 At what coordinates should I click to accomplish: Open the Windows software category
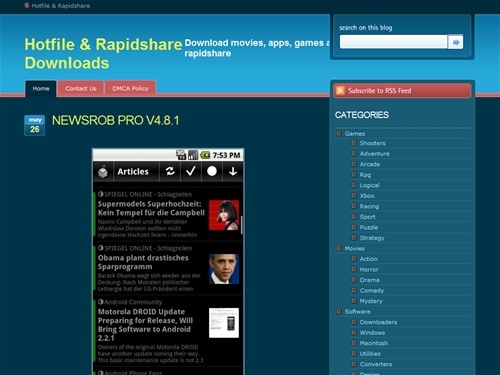coord(372,333)
